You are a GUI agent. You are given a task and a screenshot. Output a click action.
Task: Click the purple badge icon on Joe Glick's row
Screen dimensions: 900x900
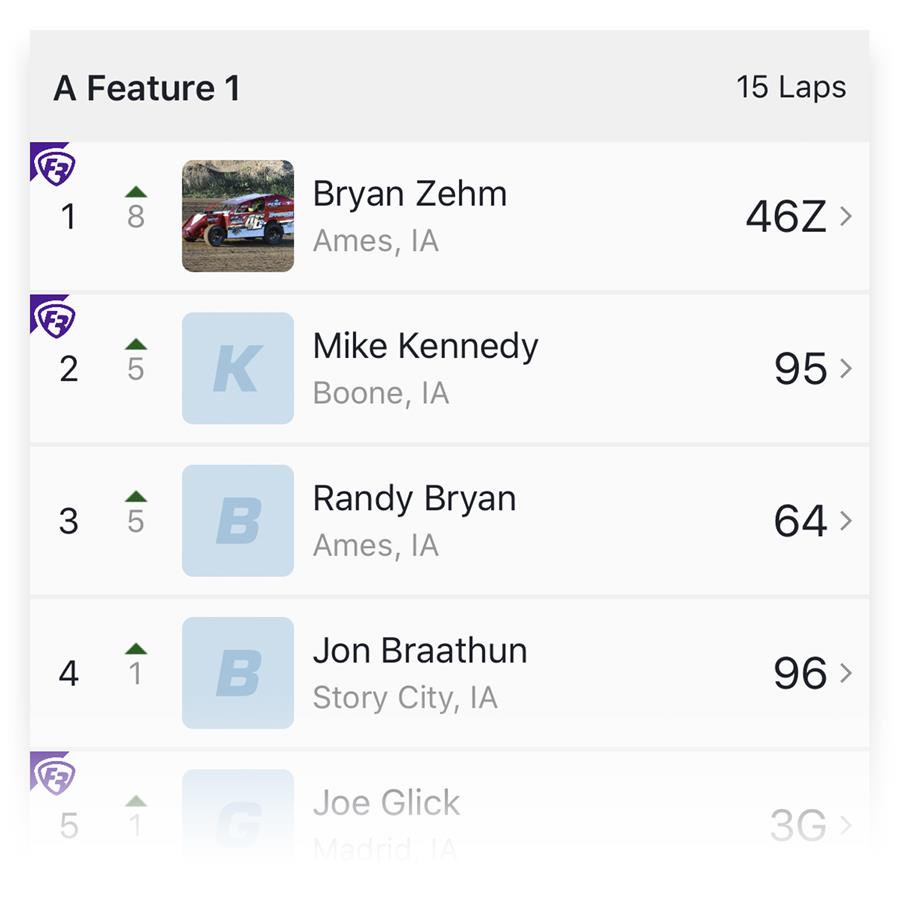pyautogui.click(x=53, y=773)
